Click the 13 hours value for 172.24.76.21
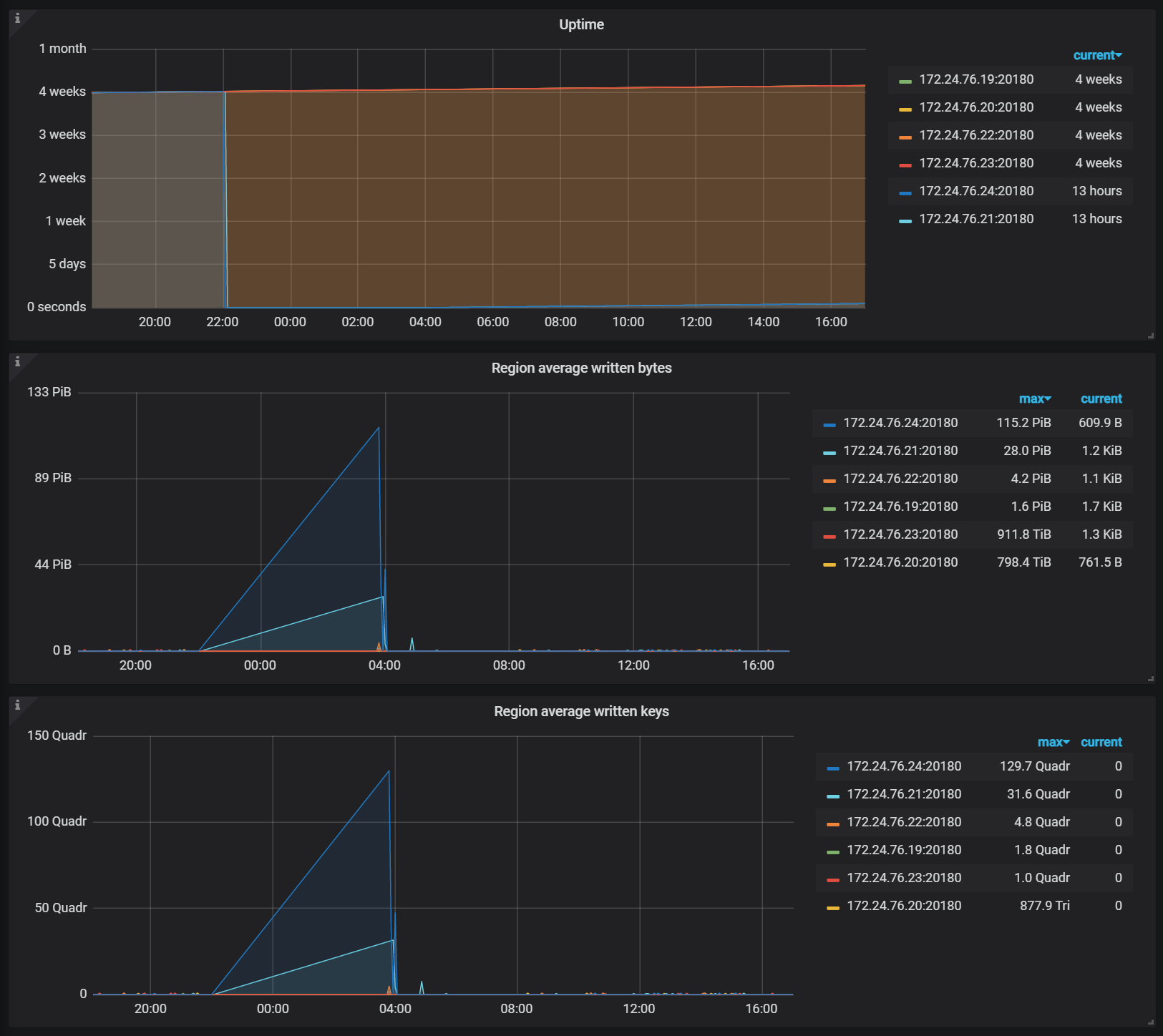The width and height of the screenshot is (1163, 1036). [x=1096, y=219]
